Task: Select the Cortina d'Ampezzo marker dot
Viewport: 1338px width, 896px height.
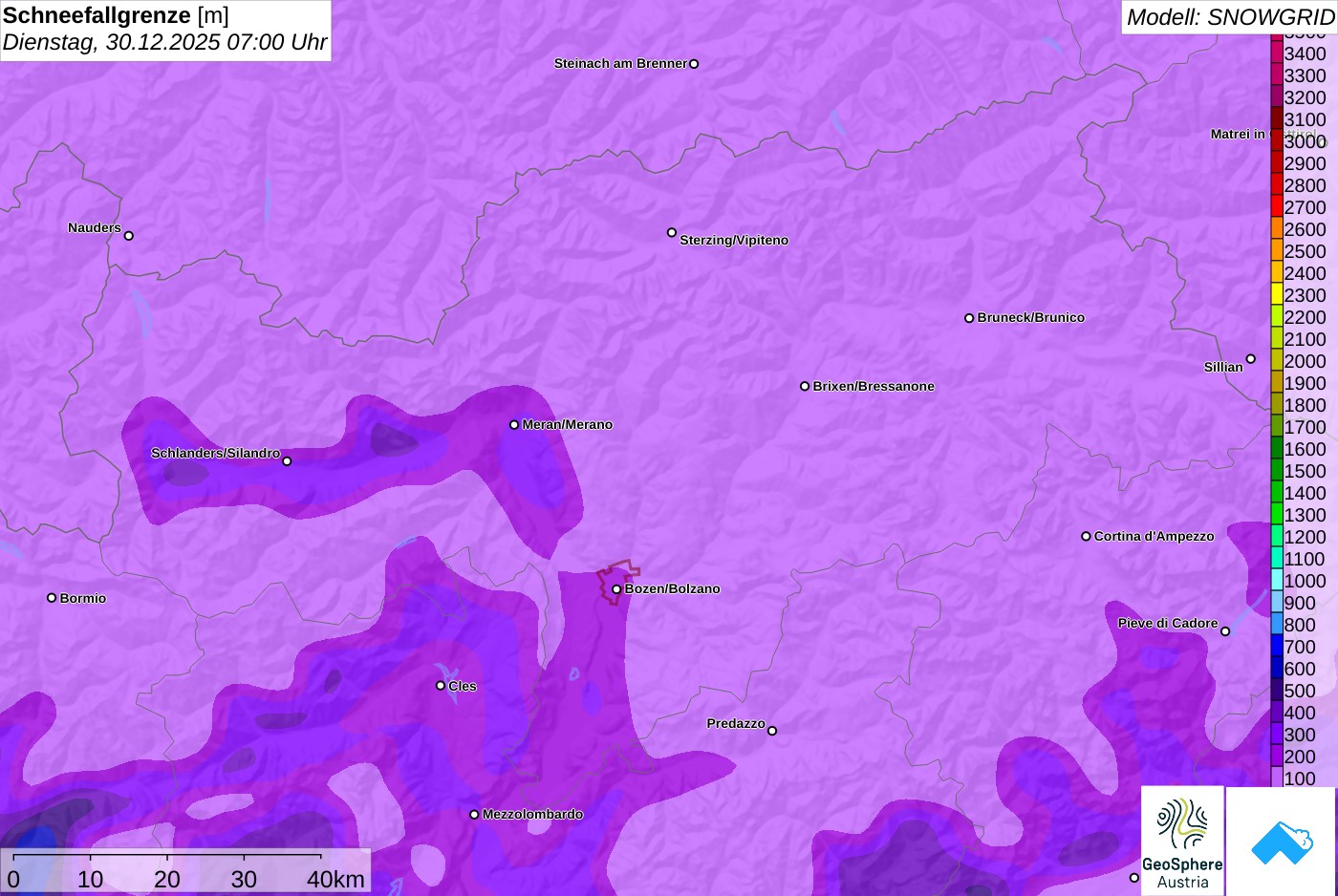Action: click(x=1086, y=536)
